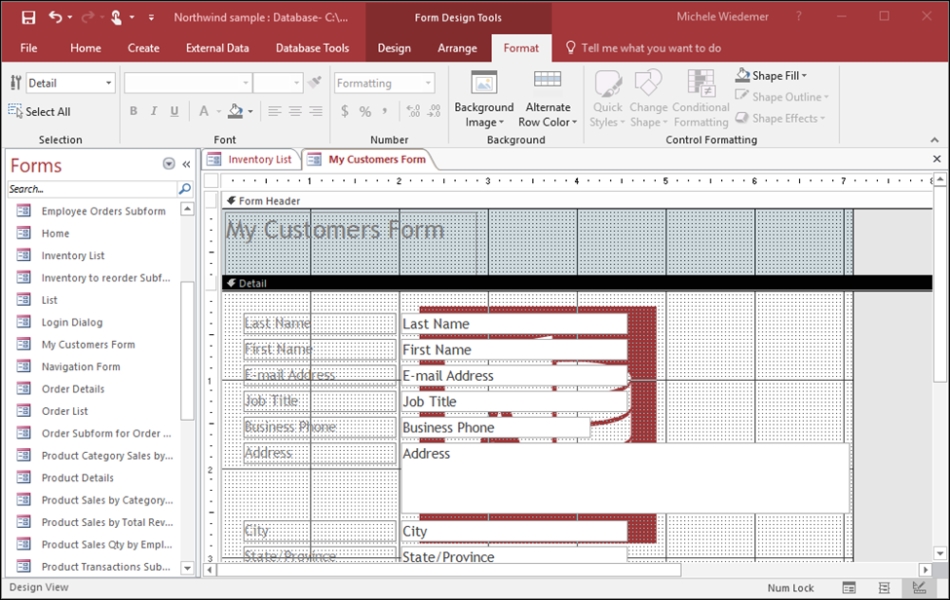Click the Decrease Decimals icon
The width and height of the screenshot is (950, 600).
[x=434, y=111]
